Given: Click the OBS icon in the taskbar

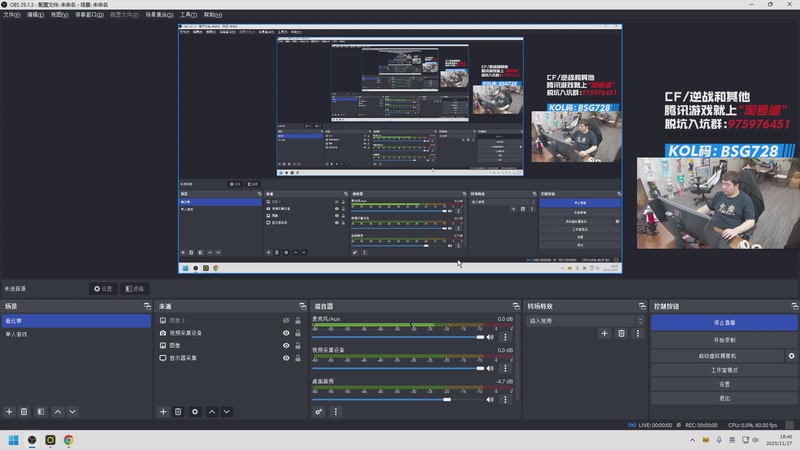Looking at the screenshot, I should (x=32, y=440).
